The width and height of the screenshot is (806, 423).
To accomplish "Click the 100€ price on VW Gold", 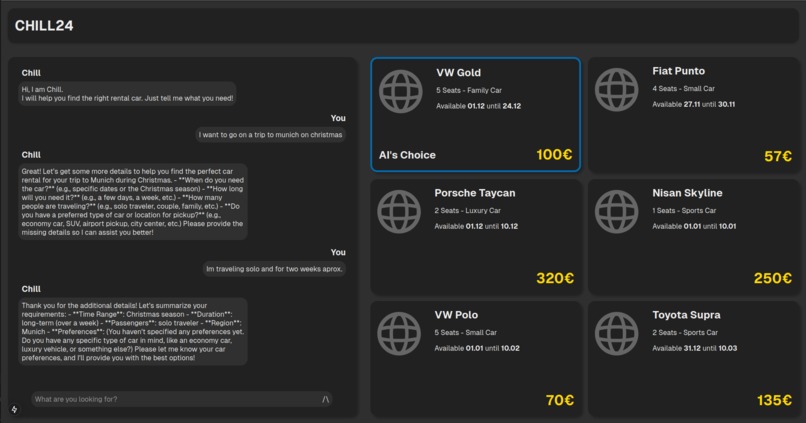I will pyautogui.click(x=554, y=155).
